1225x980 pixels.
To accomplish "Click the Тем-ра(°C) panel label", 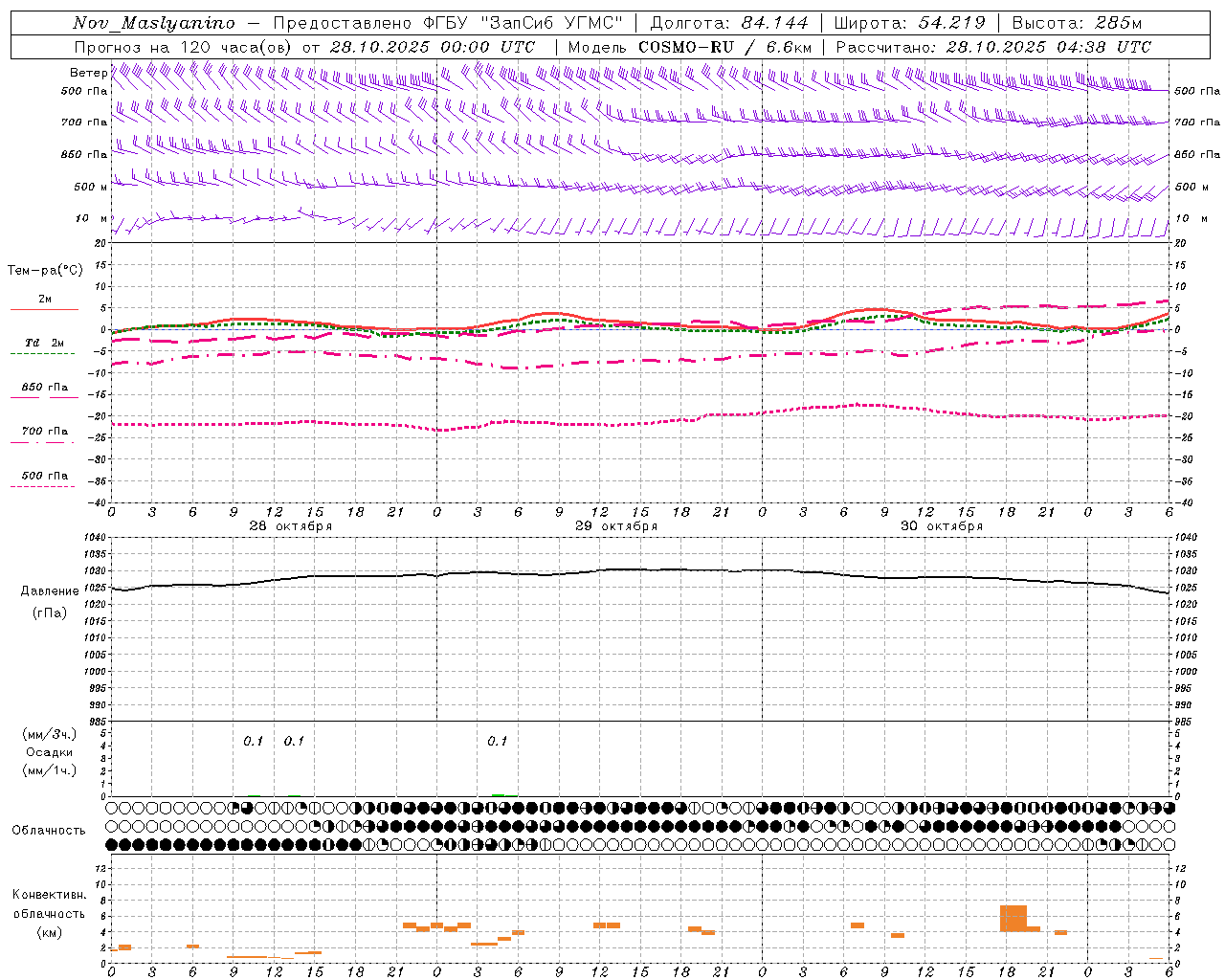I will click(45, 271).
